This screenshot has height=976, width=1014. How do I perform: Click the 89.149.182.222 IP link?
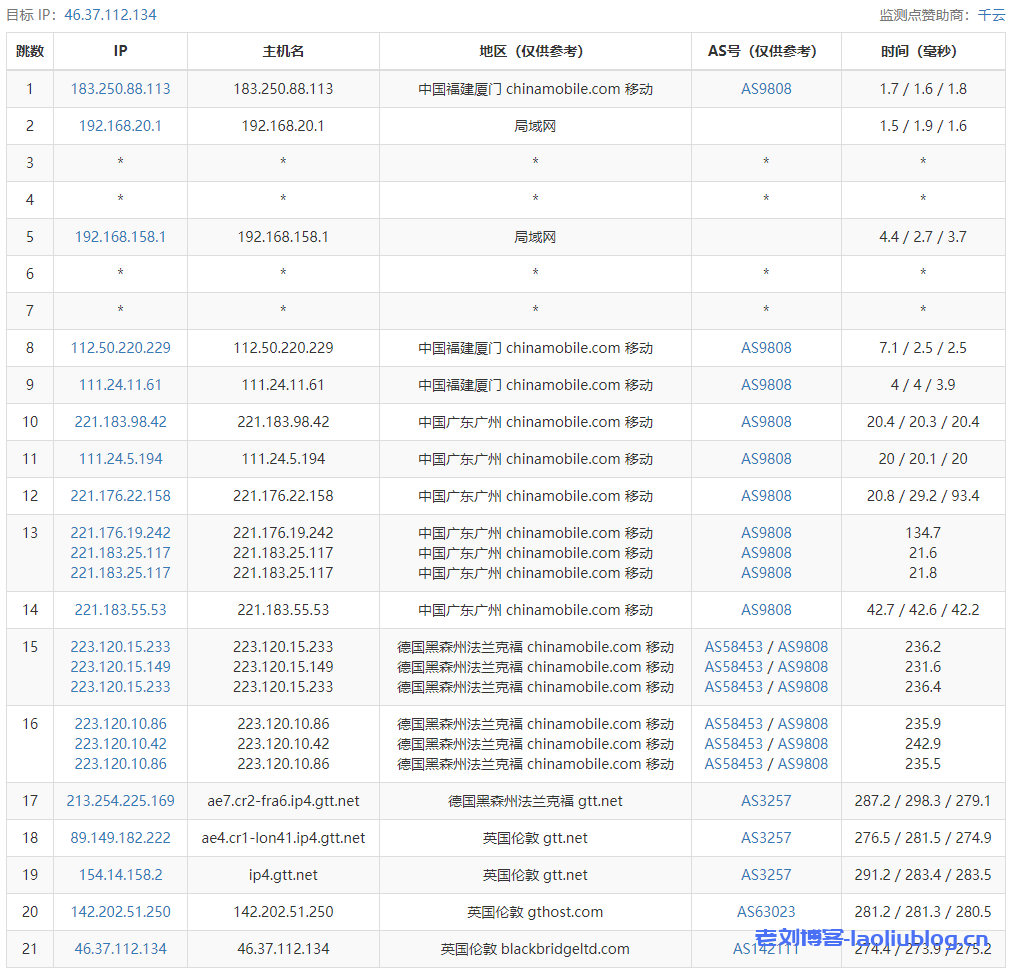(x=120, y=838)
